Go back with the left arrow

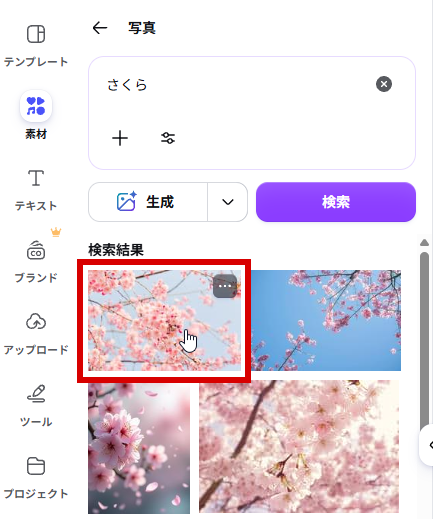[100, 28]
